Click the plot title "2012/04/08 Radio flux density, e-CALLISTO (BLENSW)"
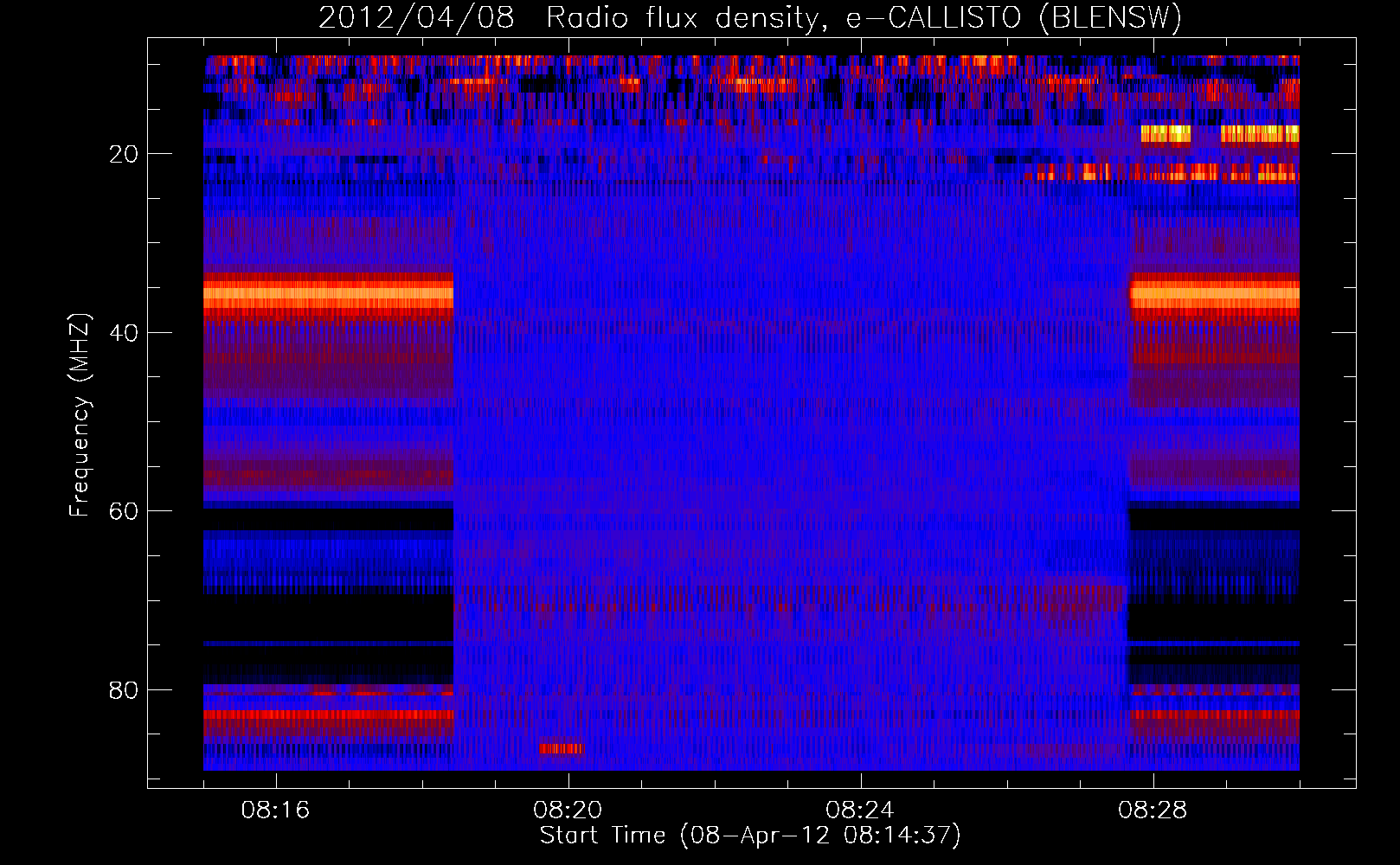The width and height of the screenshot is (1400, 865). tap(750, 17)
